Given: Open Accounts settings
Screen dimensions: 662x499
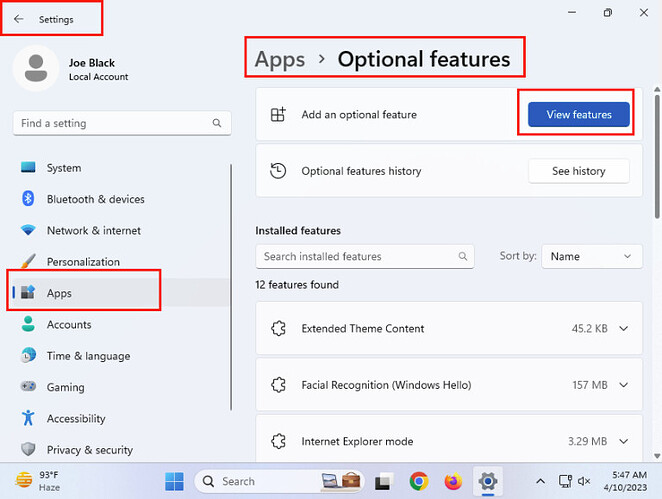Looking at the screenshot, I should pos(69,324).
